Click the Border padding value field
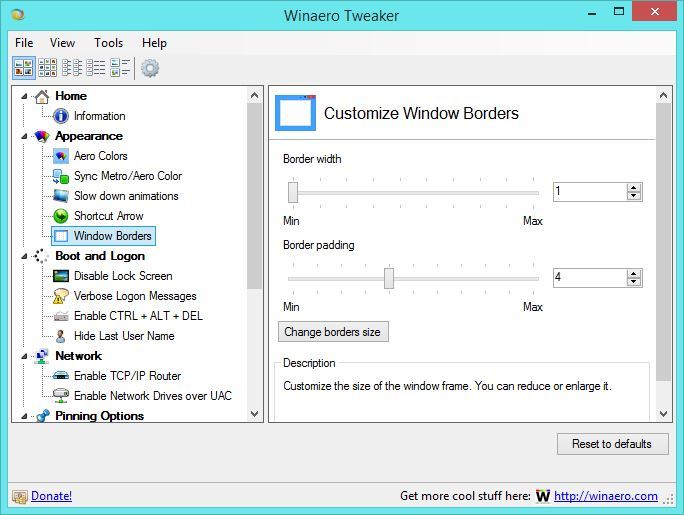Image resolution: width=684 pixels, height=515 pixels. pos(590,277)
